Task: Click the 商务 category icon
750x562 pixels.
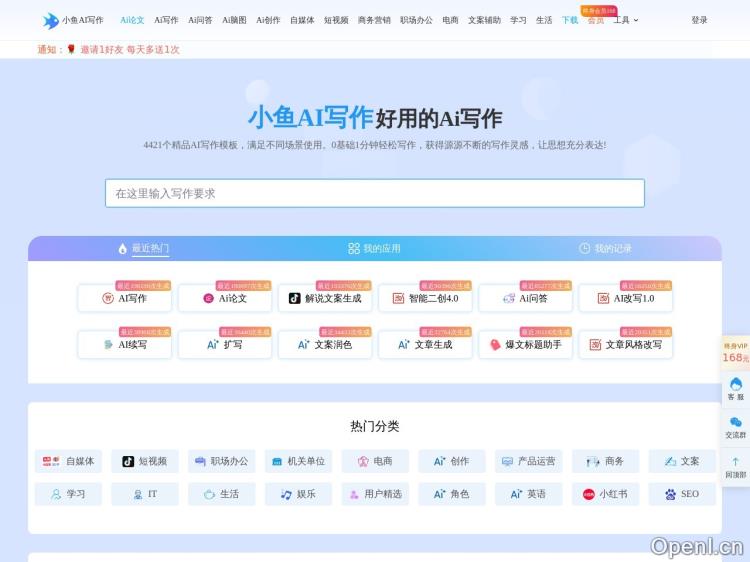Action: pyautogui.click(x=593, y=462)
